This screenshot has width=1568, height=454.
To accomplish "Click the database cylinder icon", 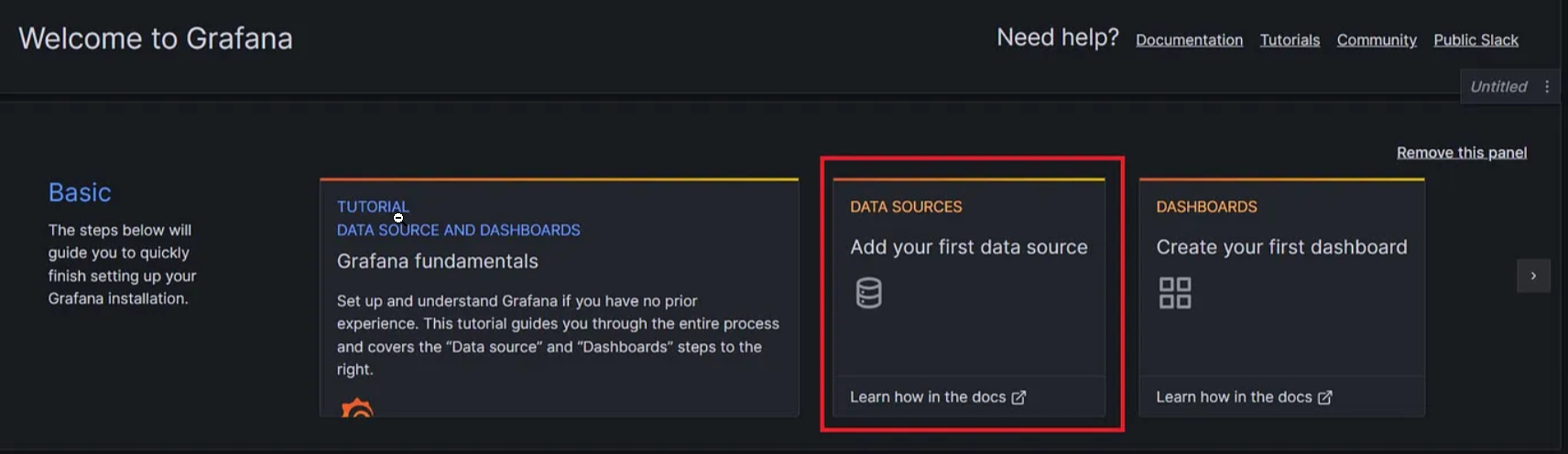I will pyautogui.click(x=868, y=293).
